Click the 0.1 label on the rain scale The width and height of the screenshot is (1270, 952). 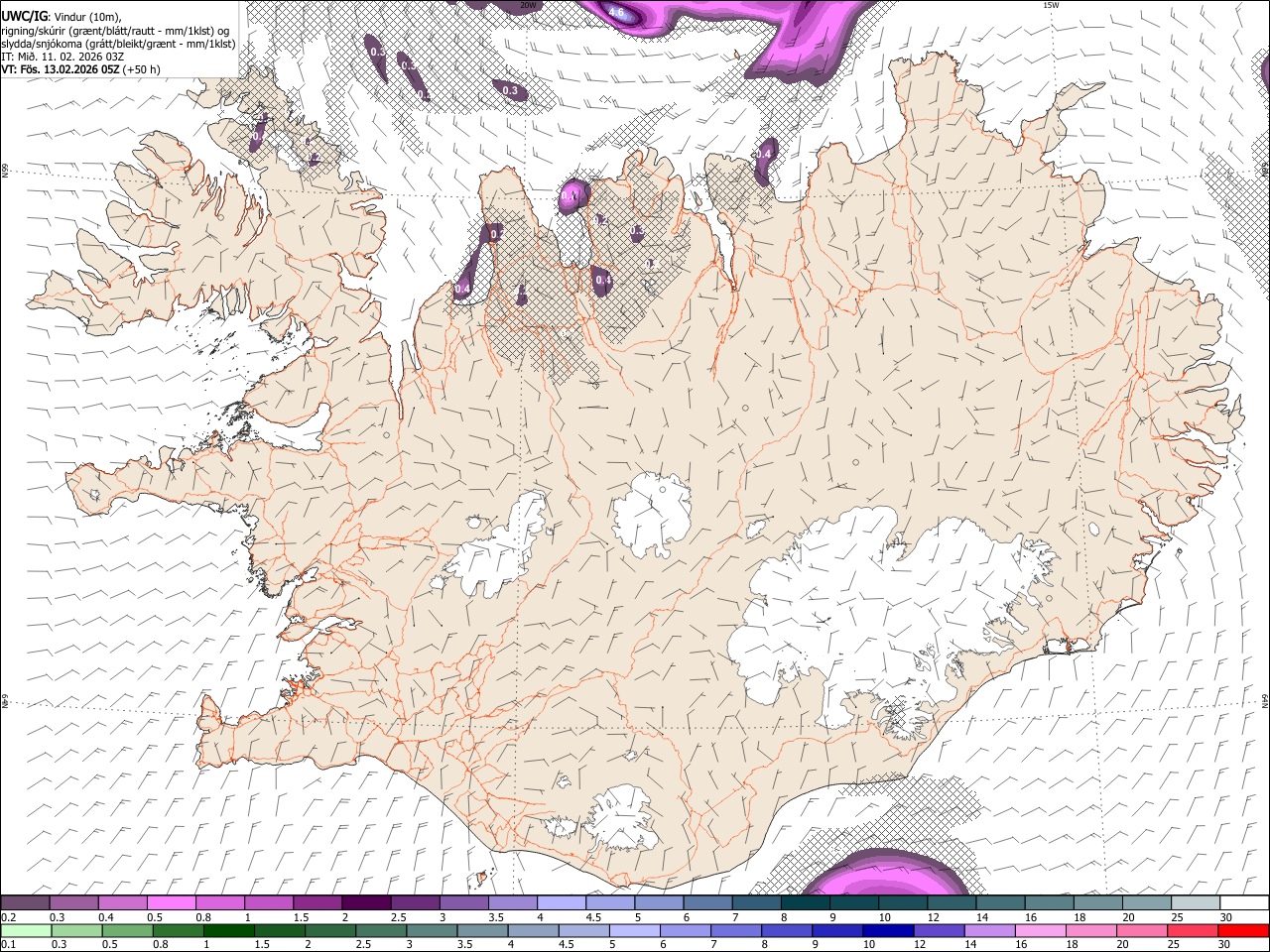pyautogui.click(x=8, y=944)
